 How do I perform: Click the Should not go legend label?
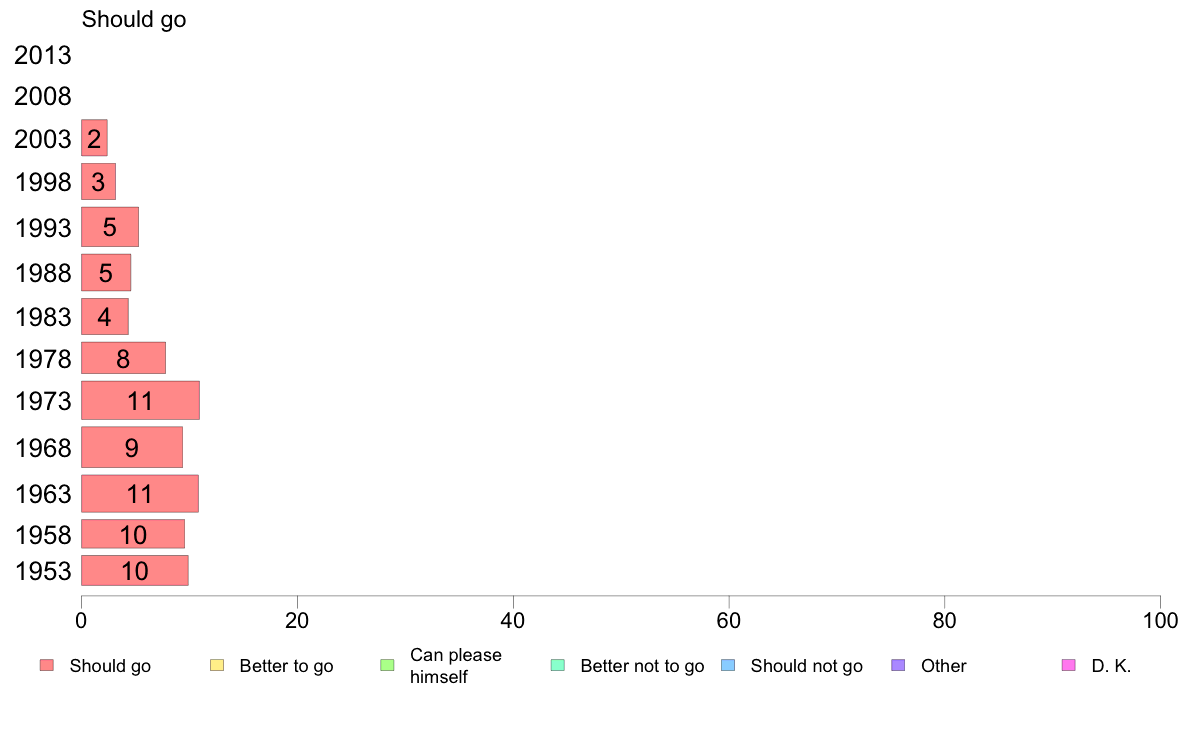pos(807,666)
